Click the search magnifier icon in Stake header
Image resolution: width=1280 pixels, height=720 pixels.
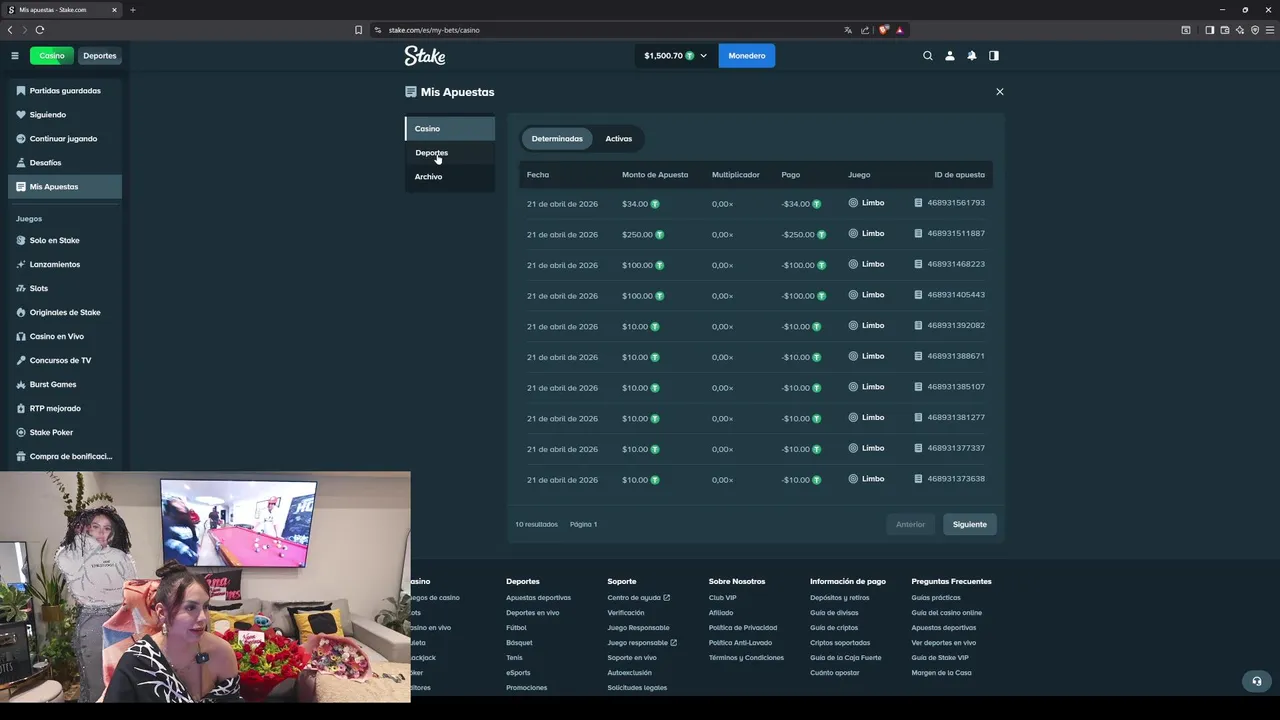pyautogui.click(x=928, y=56)
